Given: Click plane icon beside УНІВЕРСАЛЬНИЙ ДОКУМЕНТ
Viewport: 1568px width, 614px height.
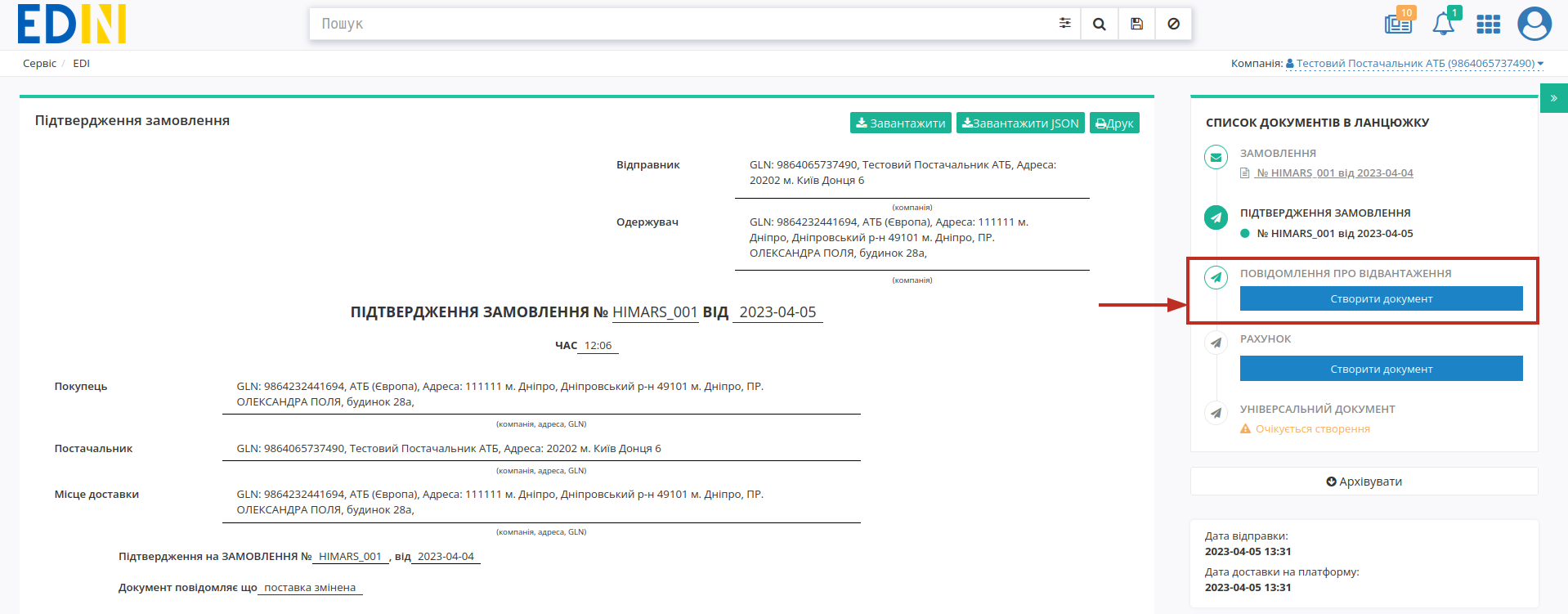Looking at the screenshot, I should click(1216, 413).
